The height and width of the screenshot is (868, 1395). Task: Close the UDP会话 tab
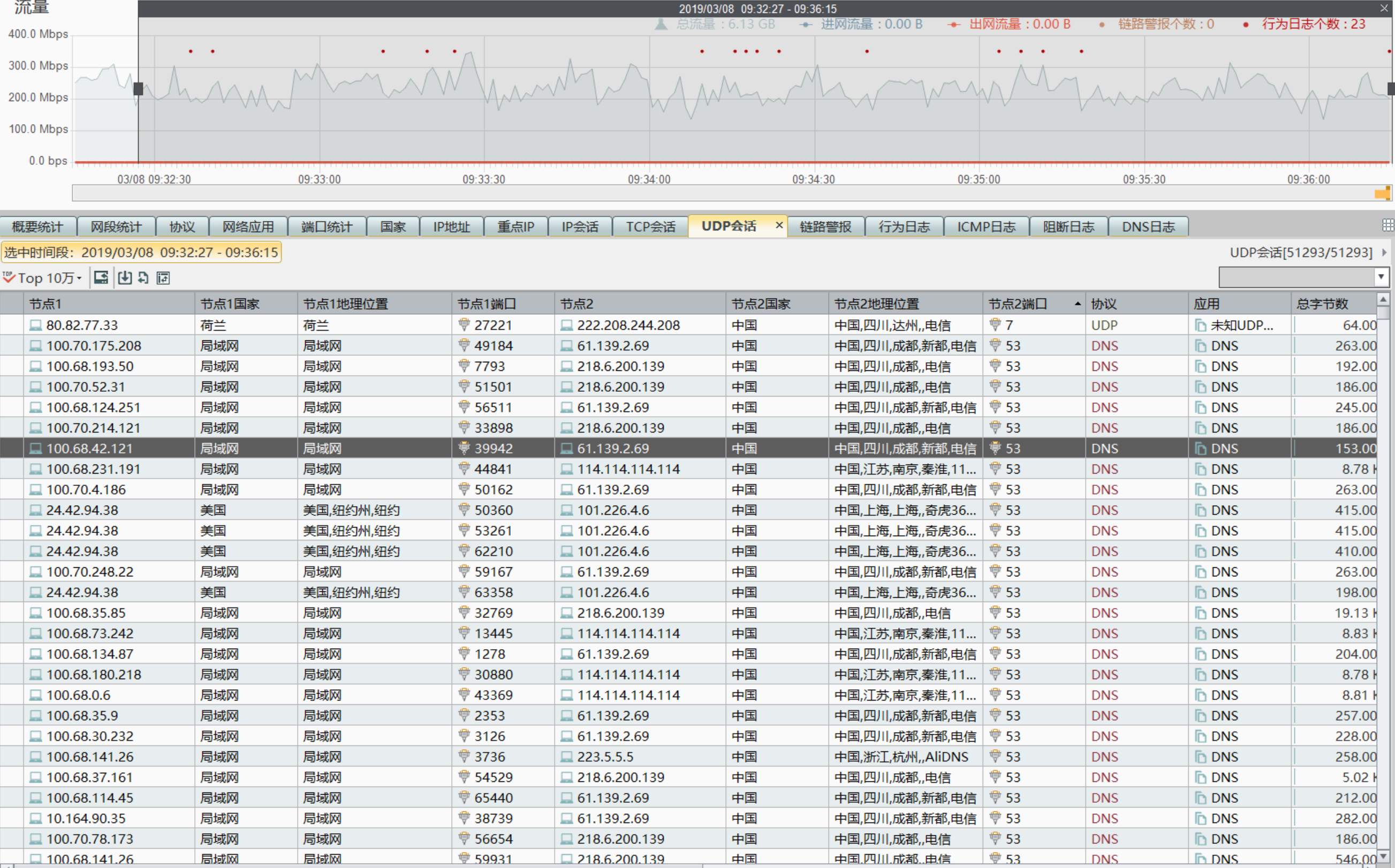[779, 225]
